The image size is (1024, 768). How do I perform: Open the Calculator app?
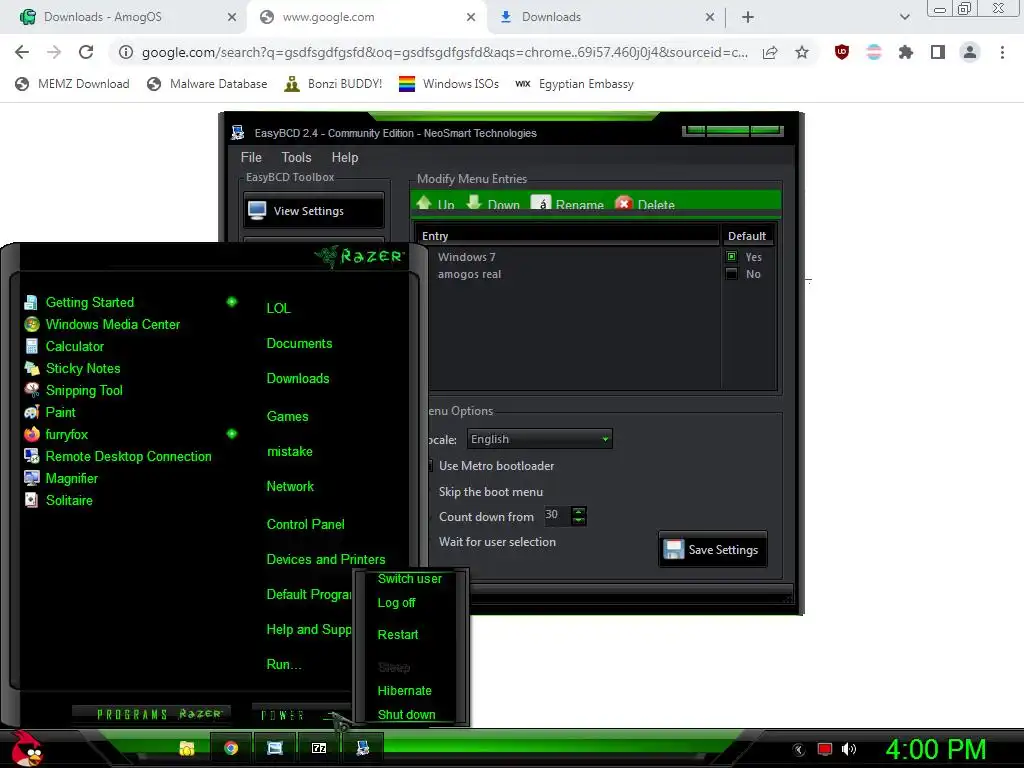(64, 347)
